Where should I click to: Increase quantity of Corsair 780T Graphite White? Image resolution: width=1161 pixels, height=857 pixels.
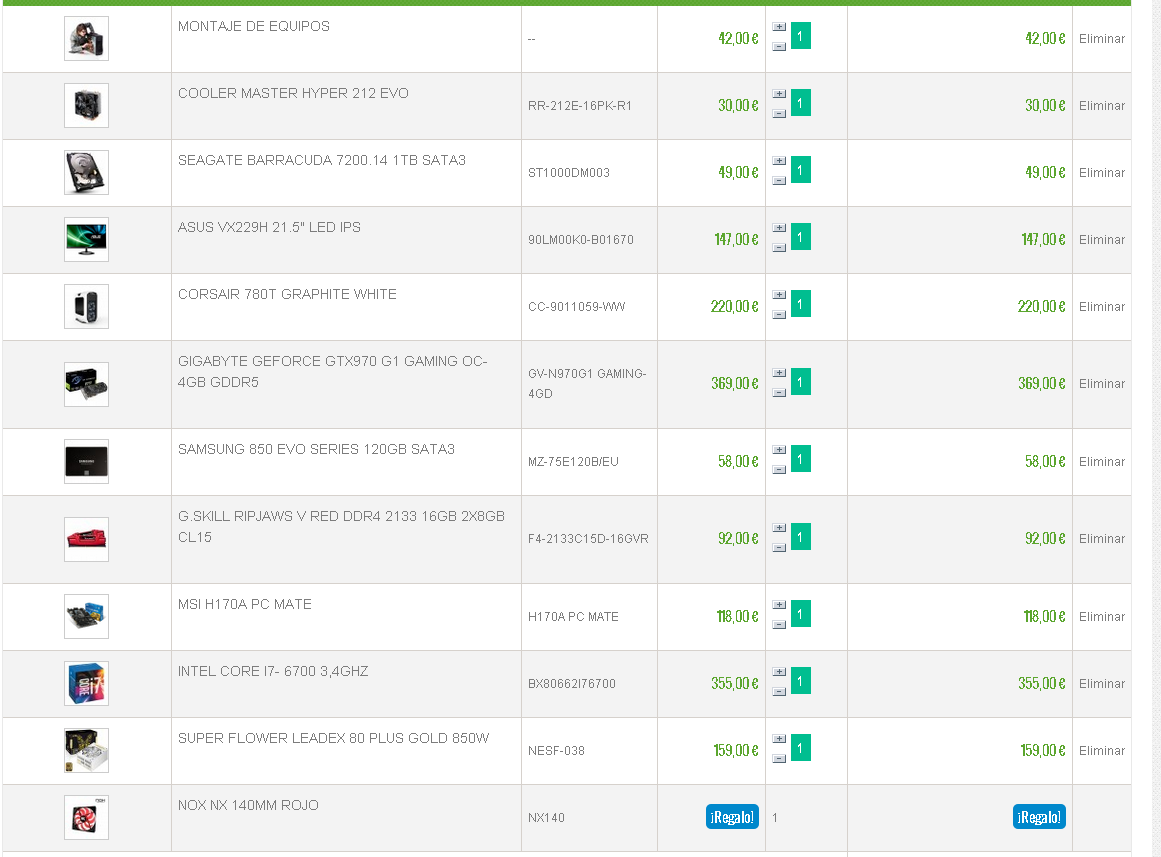[x=779, y=295]
